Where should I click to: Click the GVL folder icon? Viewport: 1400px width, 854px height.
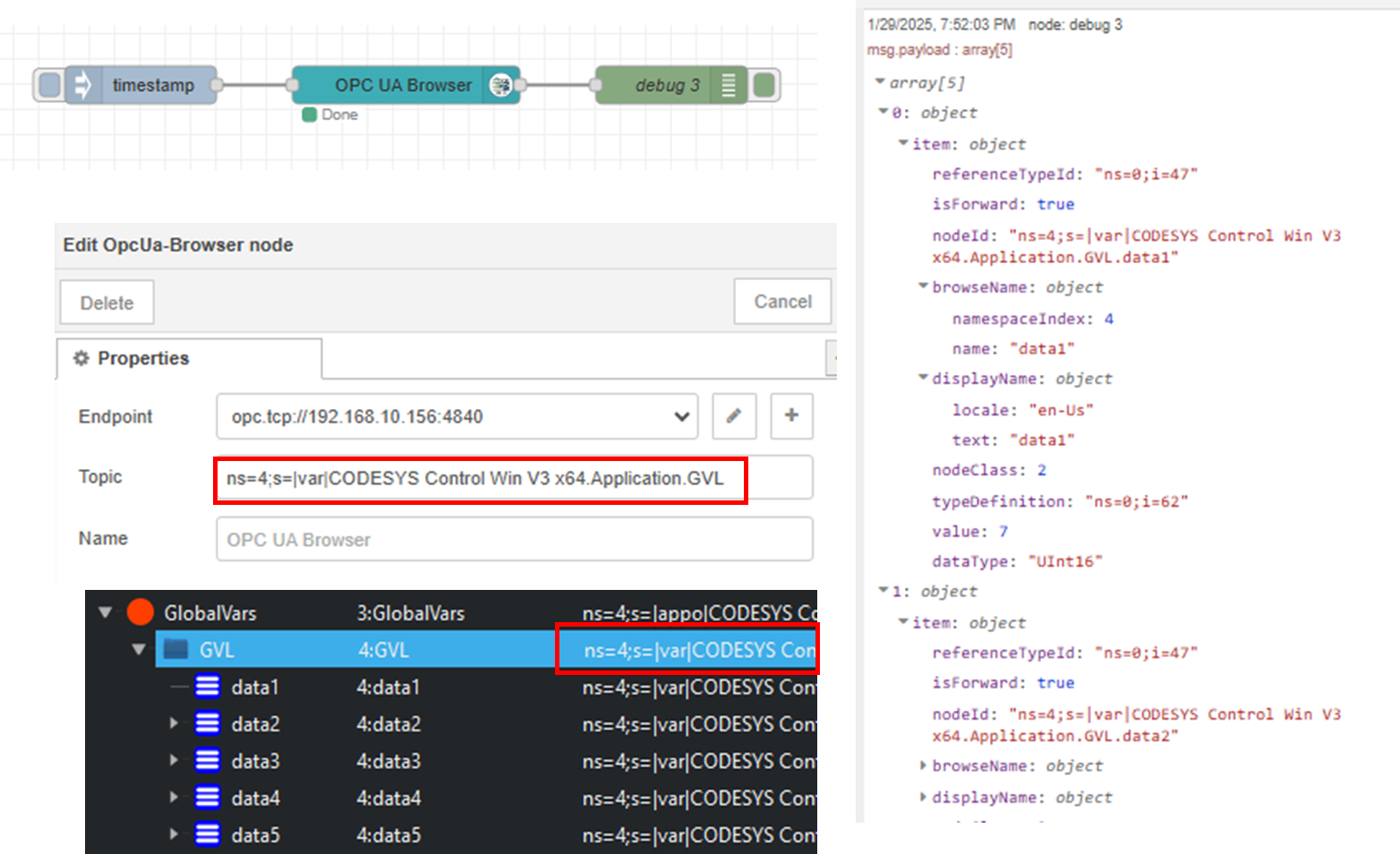pos(176,649)
